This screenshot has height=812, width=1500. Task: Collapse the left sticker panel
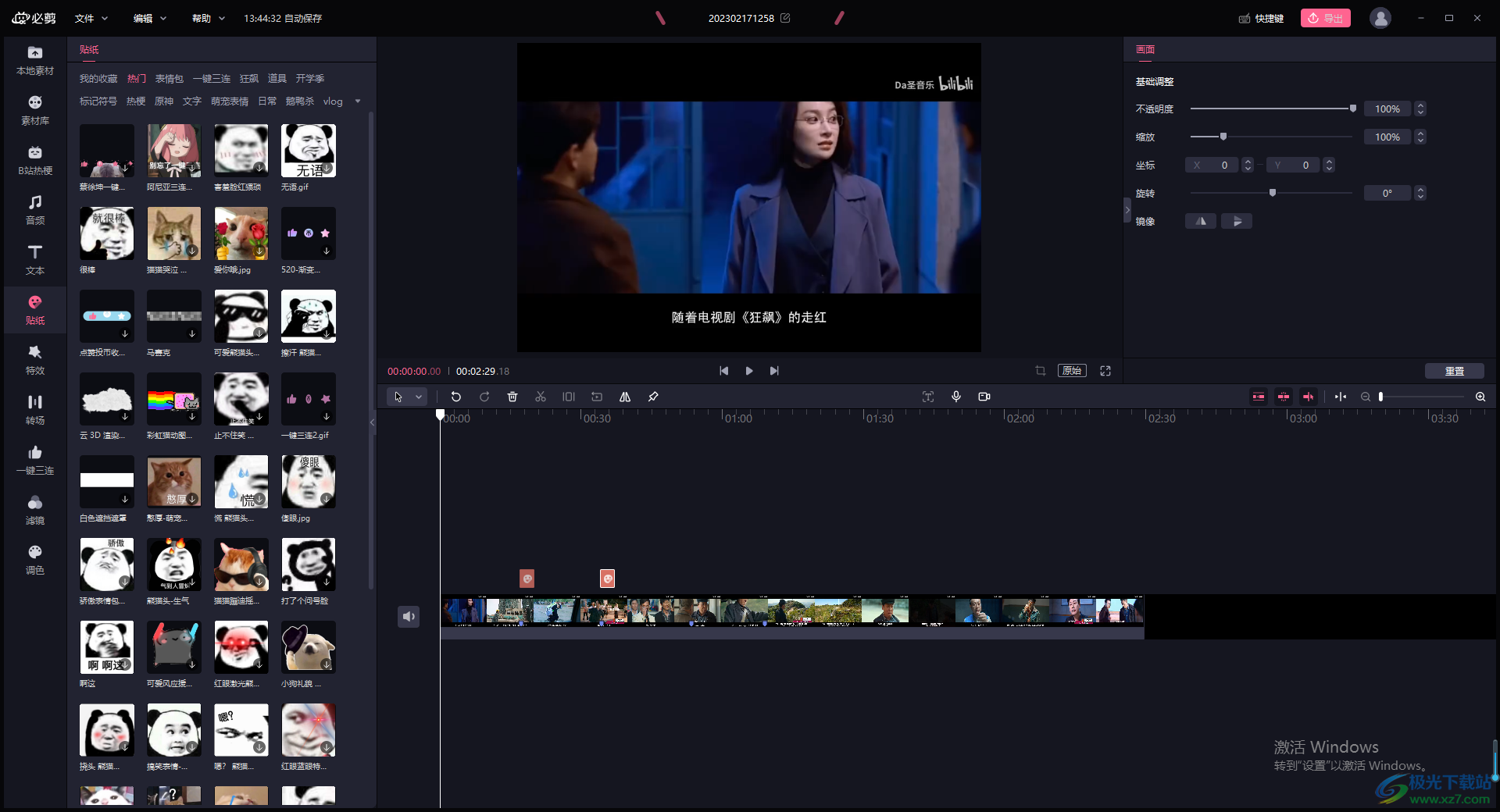click(x=373, y=422)
